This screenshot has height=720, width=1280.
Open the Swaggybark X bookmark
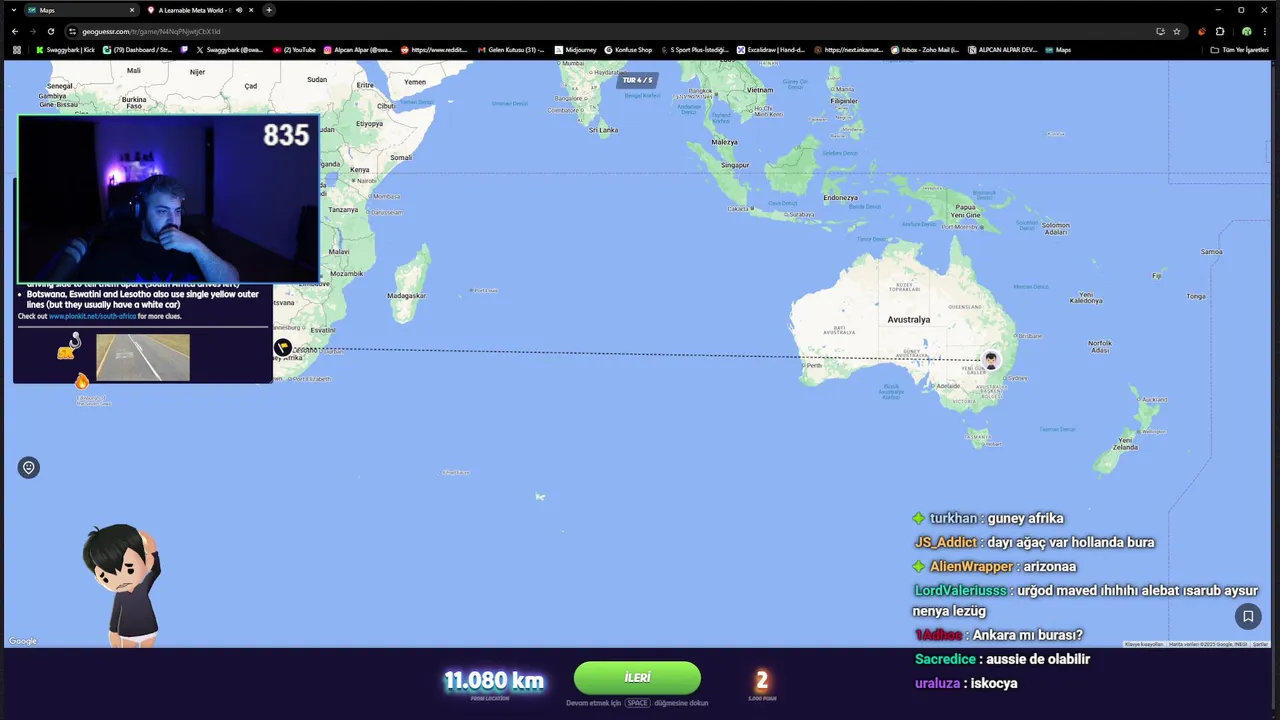[x=230, y=49]
